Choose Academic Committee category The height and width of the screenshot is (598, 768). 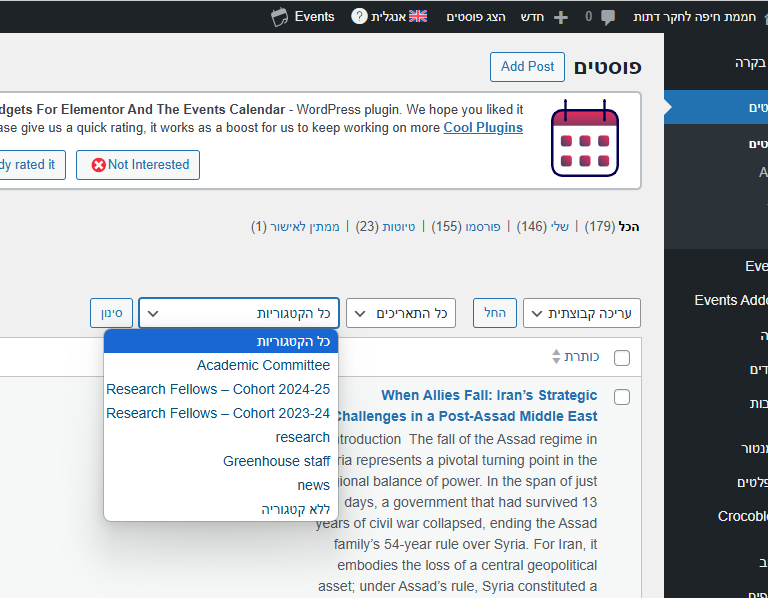(x=221, y=365)
